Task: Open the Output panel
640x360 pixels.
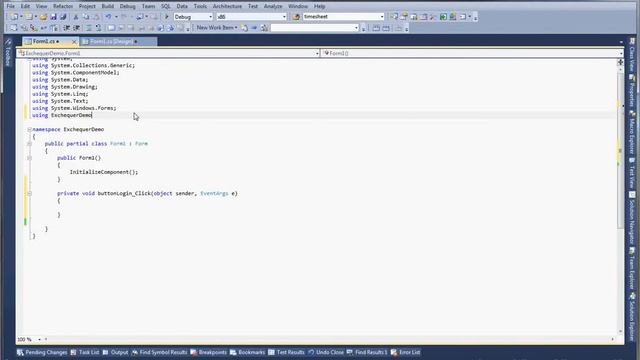Action: (x=116, y=352)
